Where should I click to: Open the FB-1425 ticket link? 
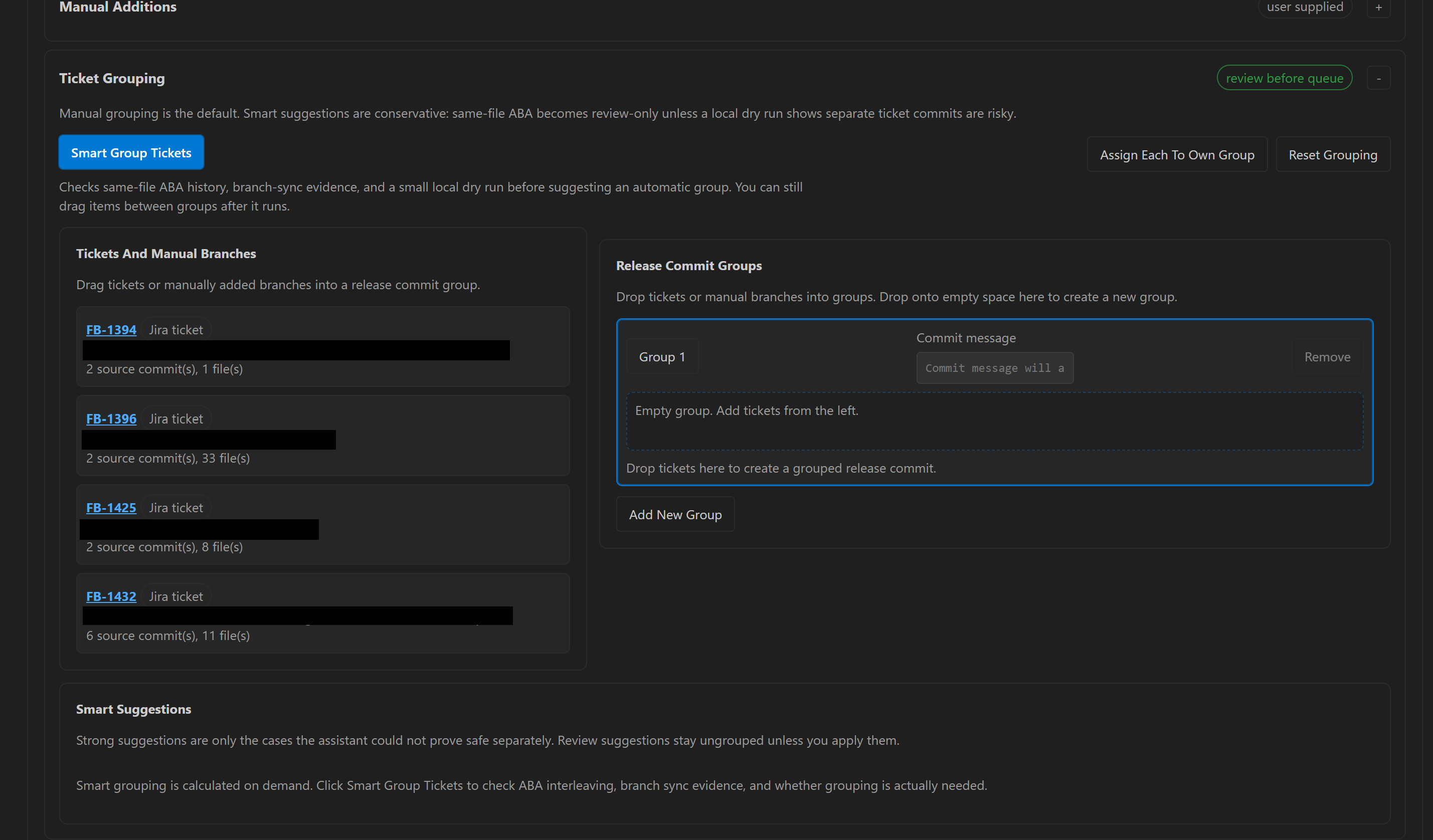pos(111,508)
